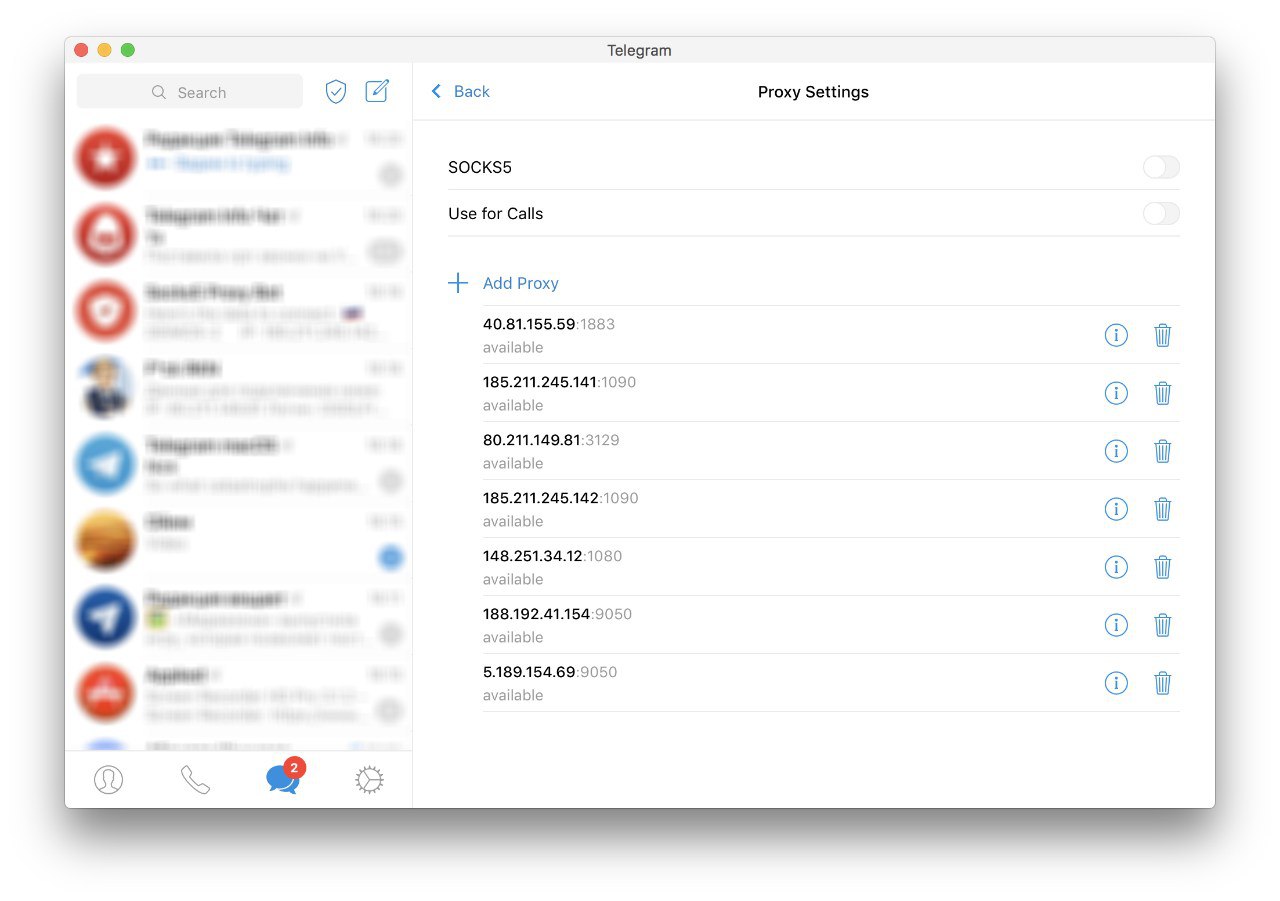Toggle the SOCKS5 switch
This screenshot has width=1280, height=901.
click(x=1161, y=167)
